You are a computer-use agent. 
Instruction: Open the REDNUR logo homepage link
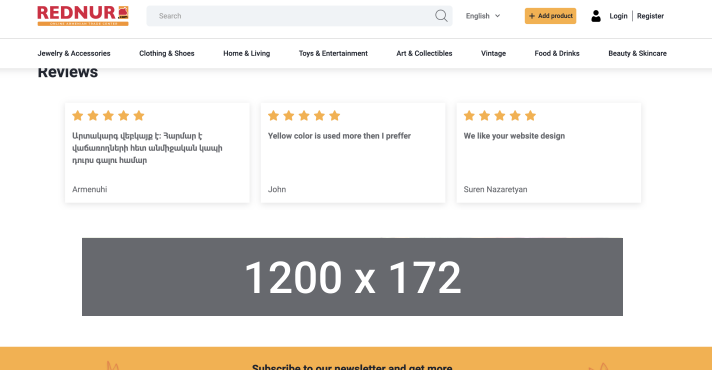[83, 16]
